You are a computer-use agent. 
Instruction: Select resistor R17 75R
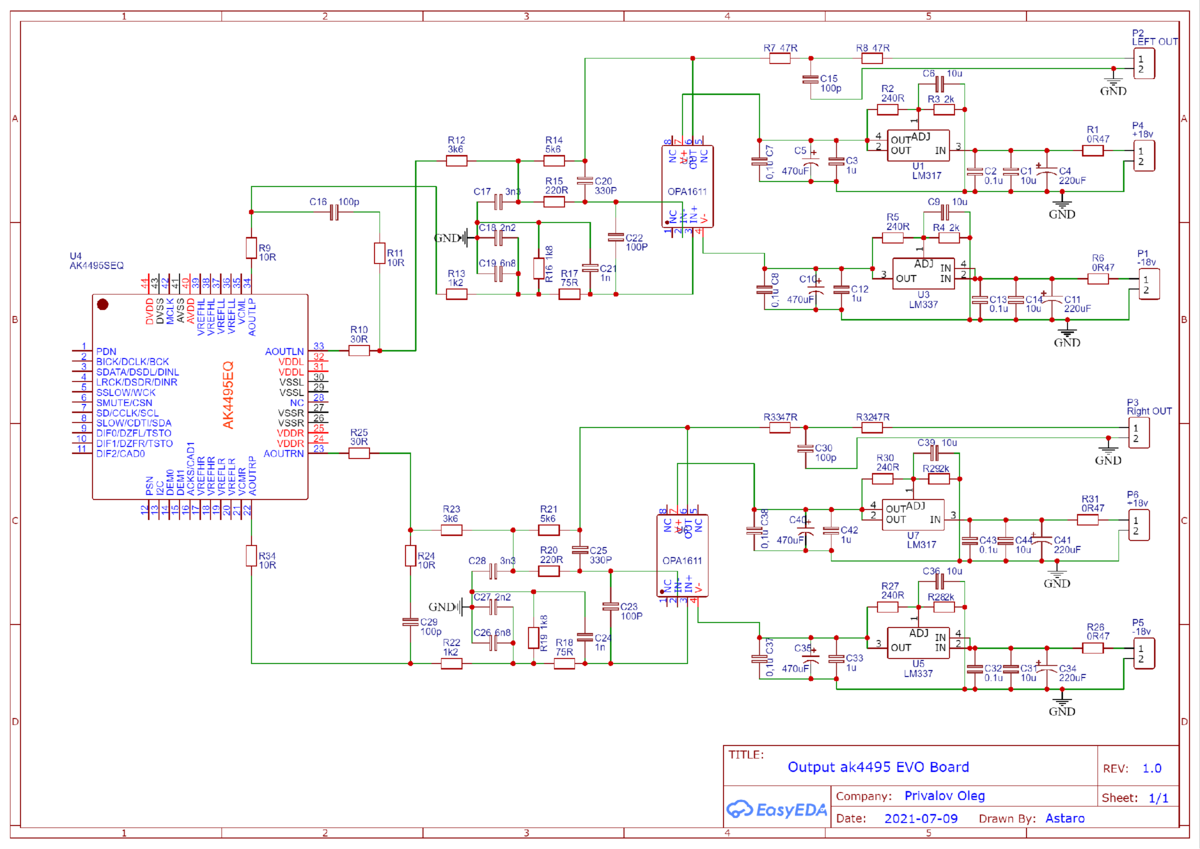(570, 294)
